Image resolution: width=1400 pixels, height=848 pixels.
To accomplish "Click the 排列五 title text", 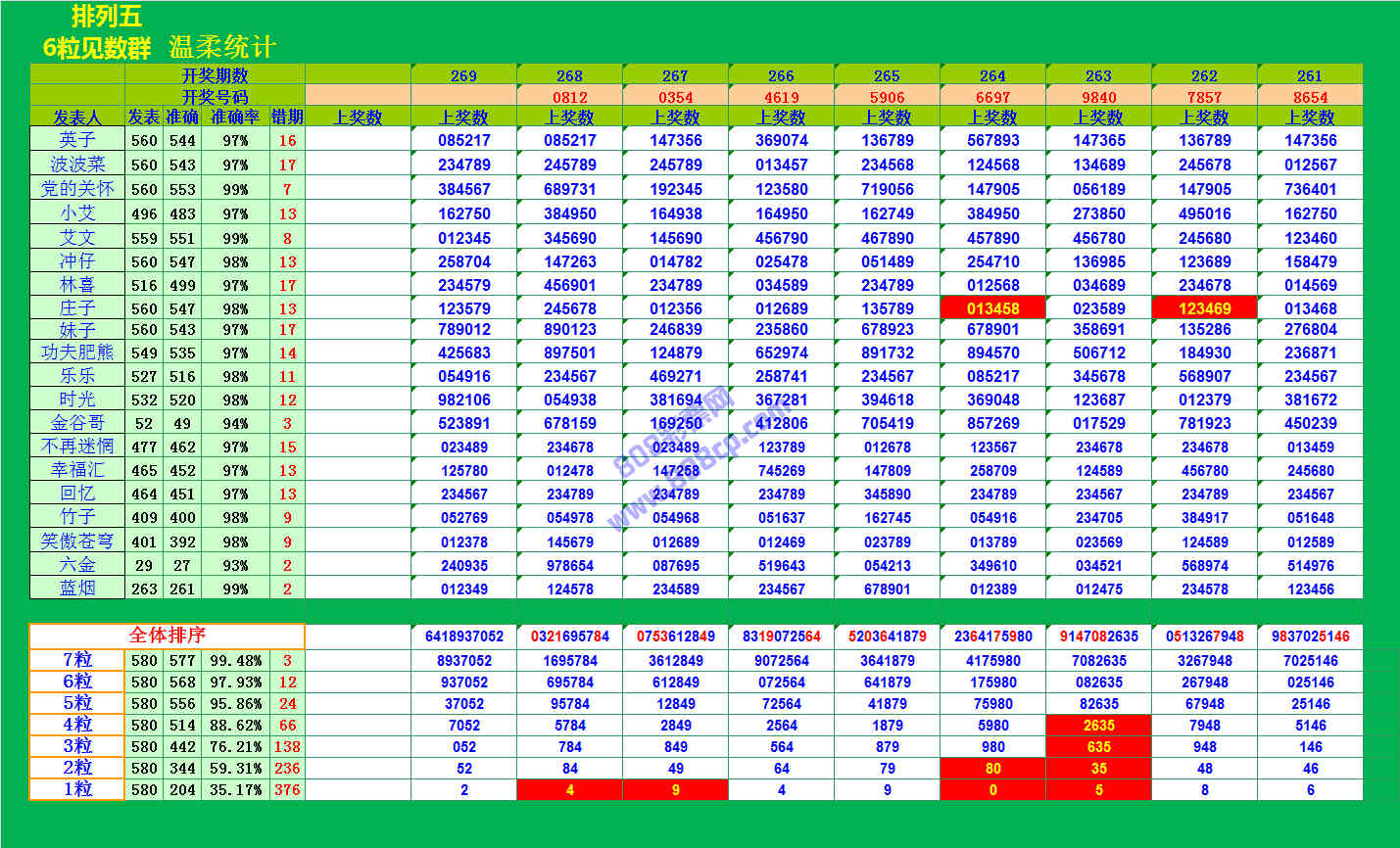I will tap(106, 17).
